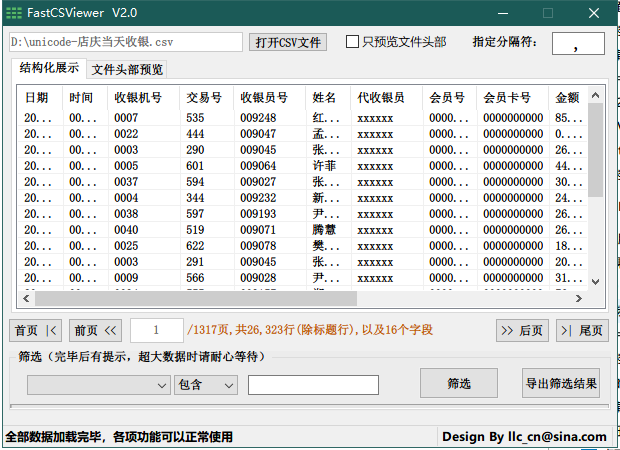This screenshot has height=450, width=620.
Task: Click the page number input field
Action: click(x=157, y=330)
